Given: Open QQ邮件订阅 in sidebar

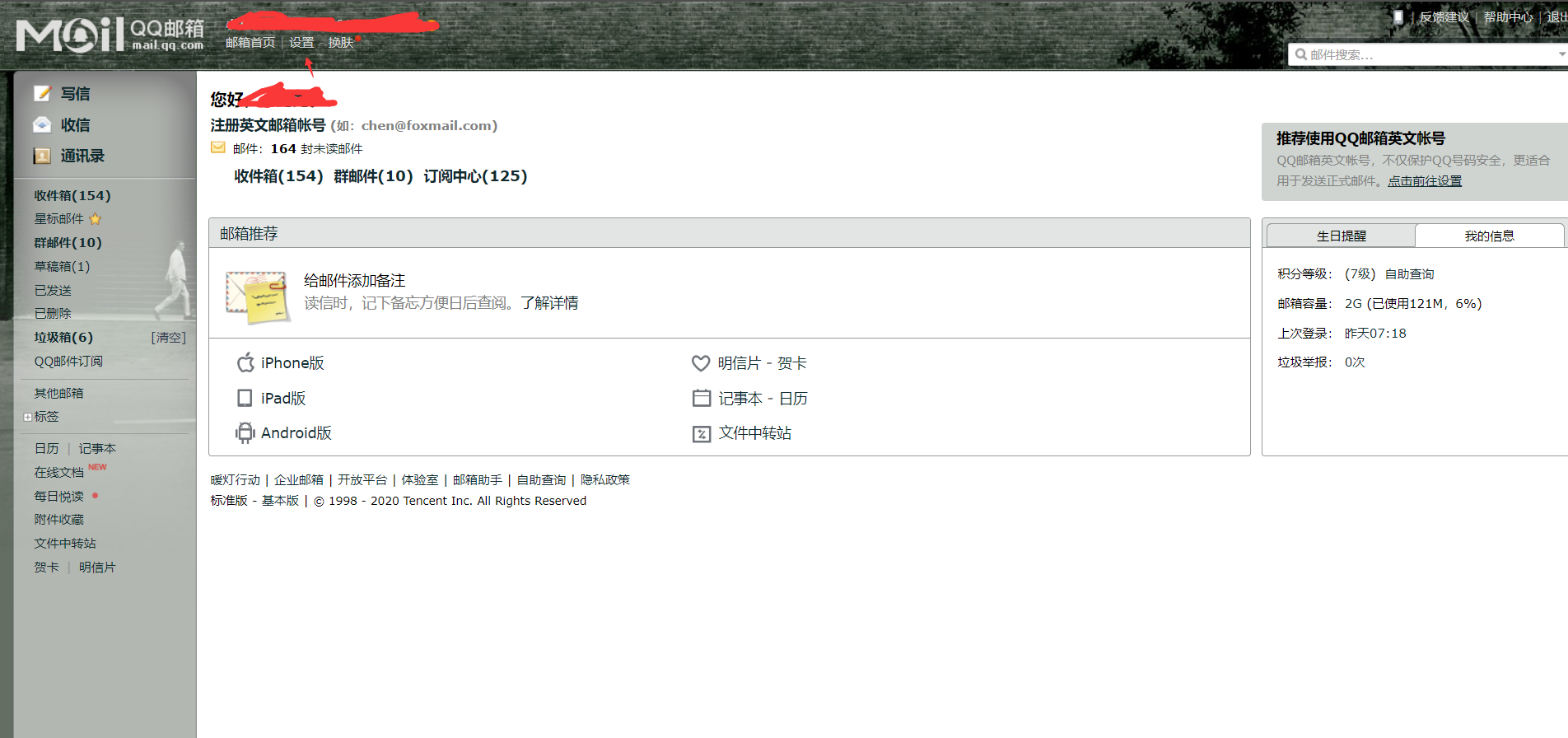Looking at the screenshot, I should [68, 362].
